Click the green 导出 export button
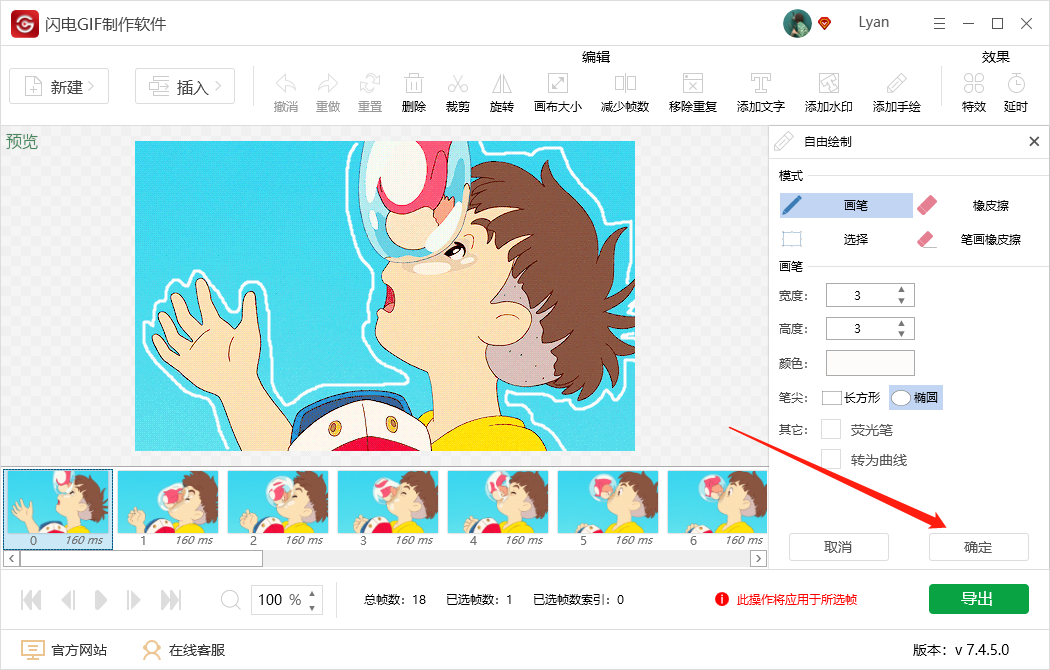Screen dimensions: 1050x670 [x=978, y=598]
